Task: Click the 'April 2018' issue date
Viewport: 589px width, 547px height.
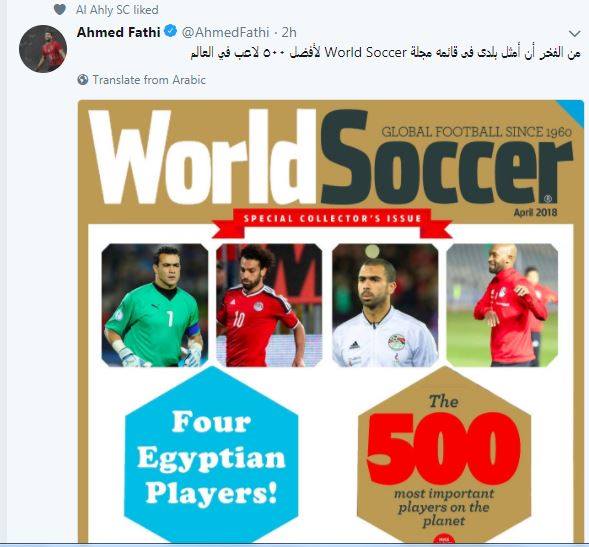Action: [x=536, y=212]
